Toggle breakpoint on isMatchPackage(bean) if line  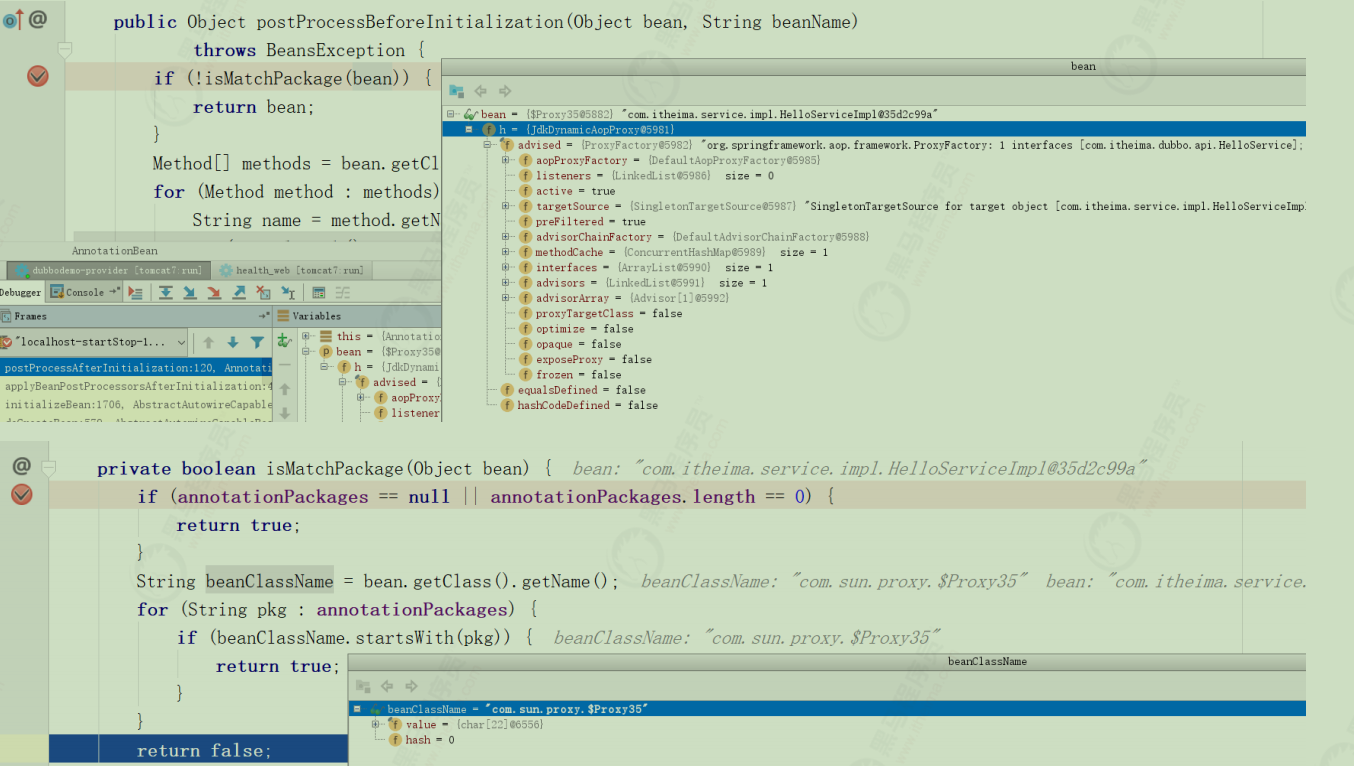click(38, 76)
